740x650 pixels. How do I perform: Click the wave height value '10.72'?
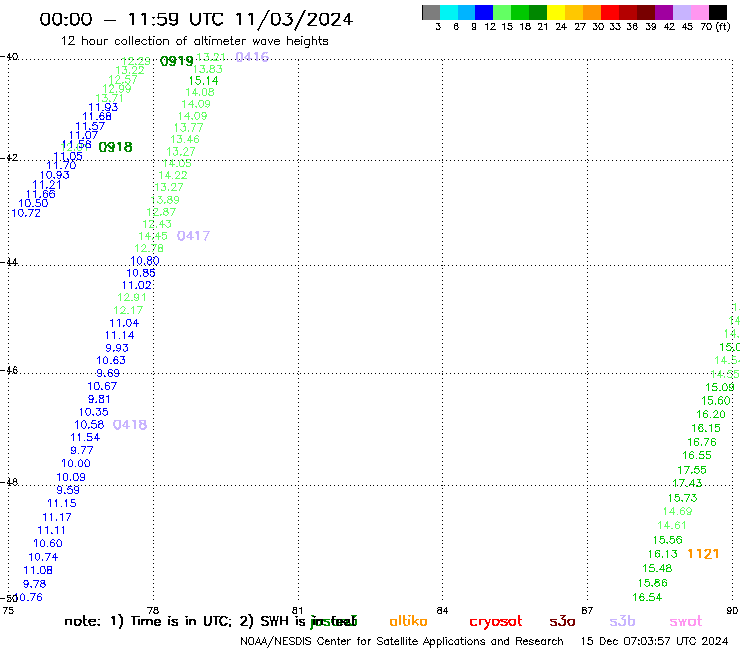26,213
